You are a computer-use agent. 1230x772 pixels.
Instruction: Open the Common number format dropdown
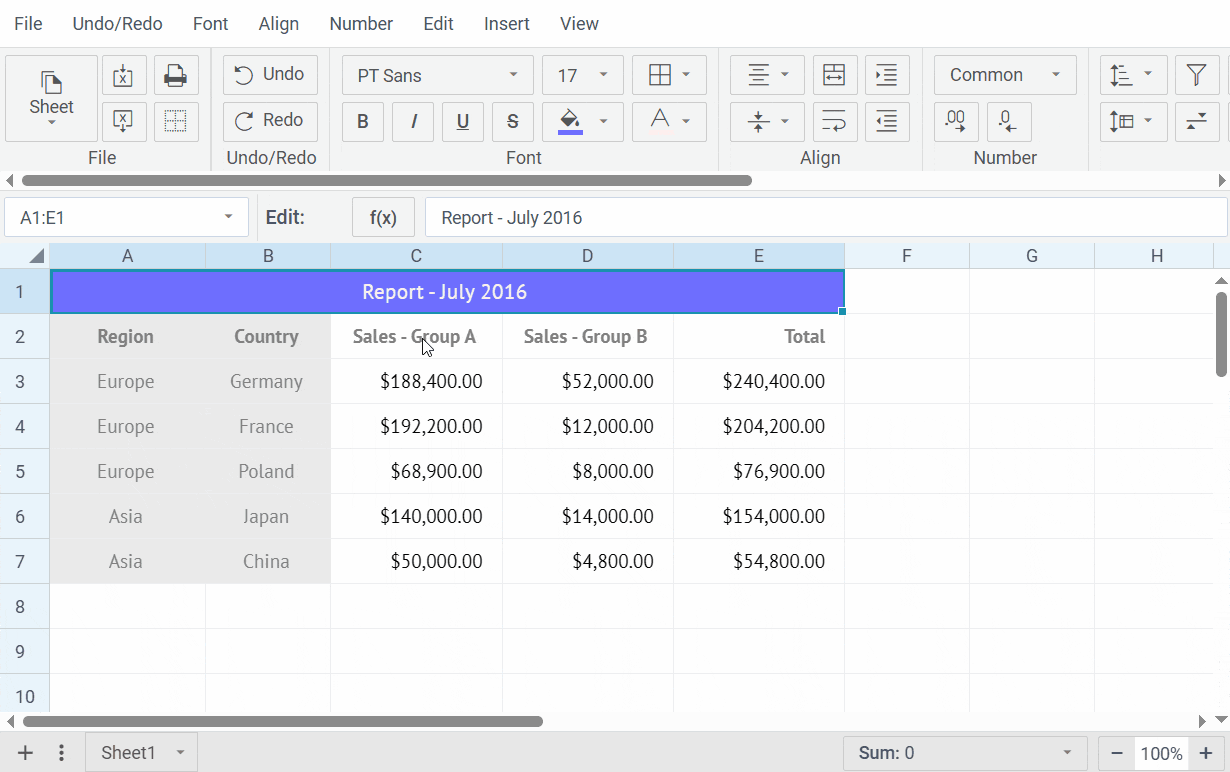1004,75
